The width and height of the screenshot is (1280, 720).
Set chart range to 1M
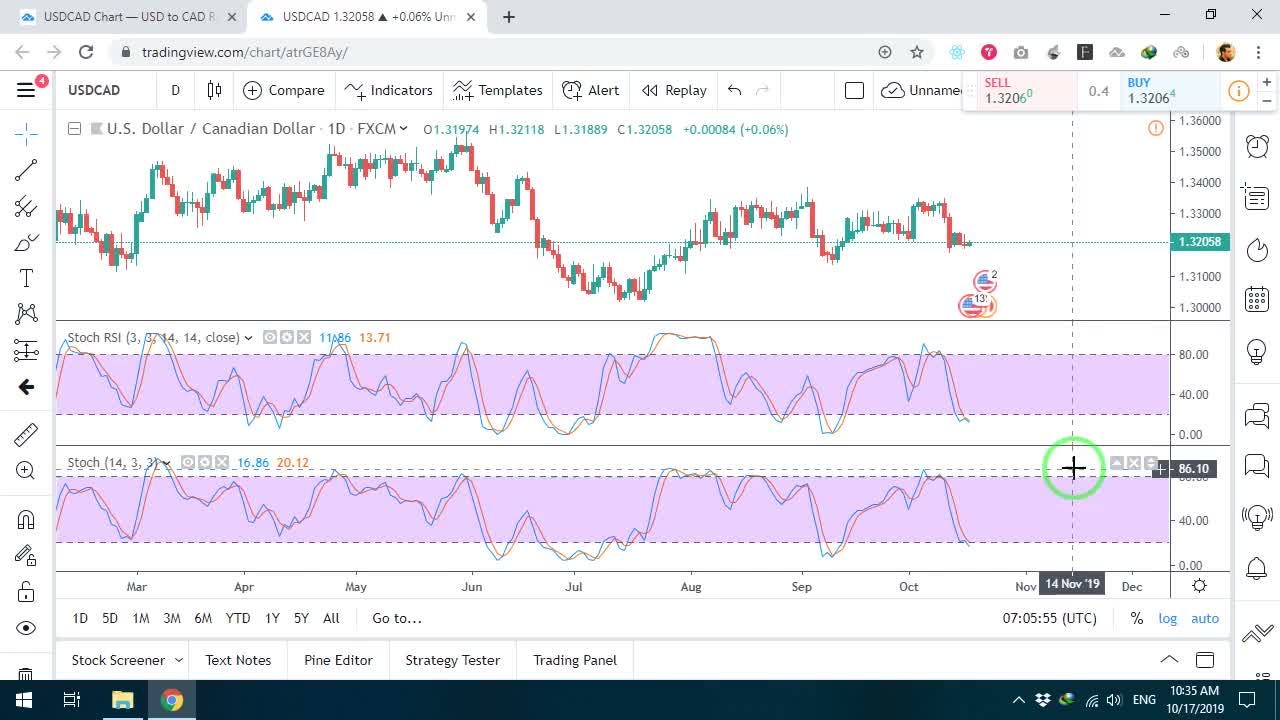(141, 618)
